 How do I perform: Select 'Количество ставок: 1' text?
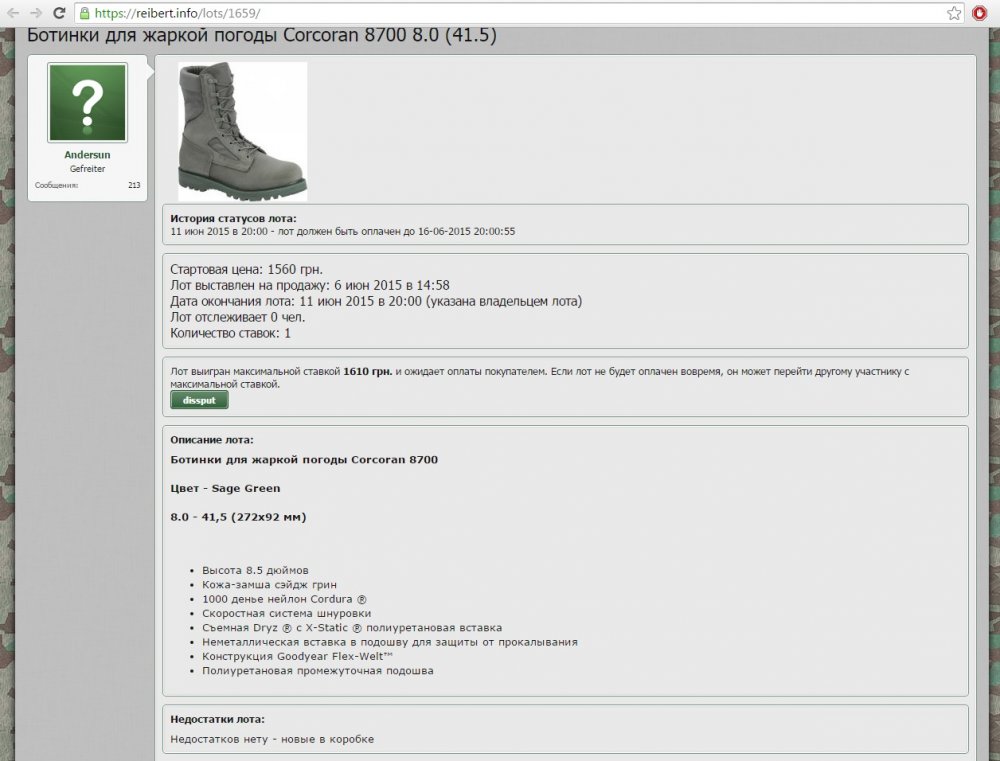pyautogui.click(x=230, y=333)
